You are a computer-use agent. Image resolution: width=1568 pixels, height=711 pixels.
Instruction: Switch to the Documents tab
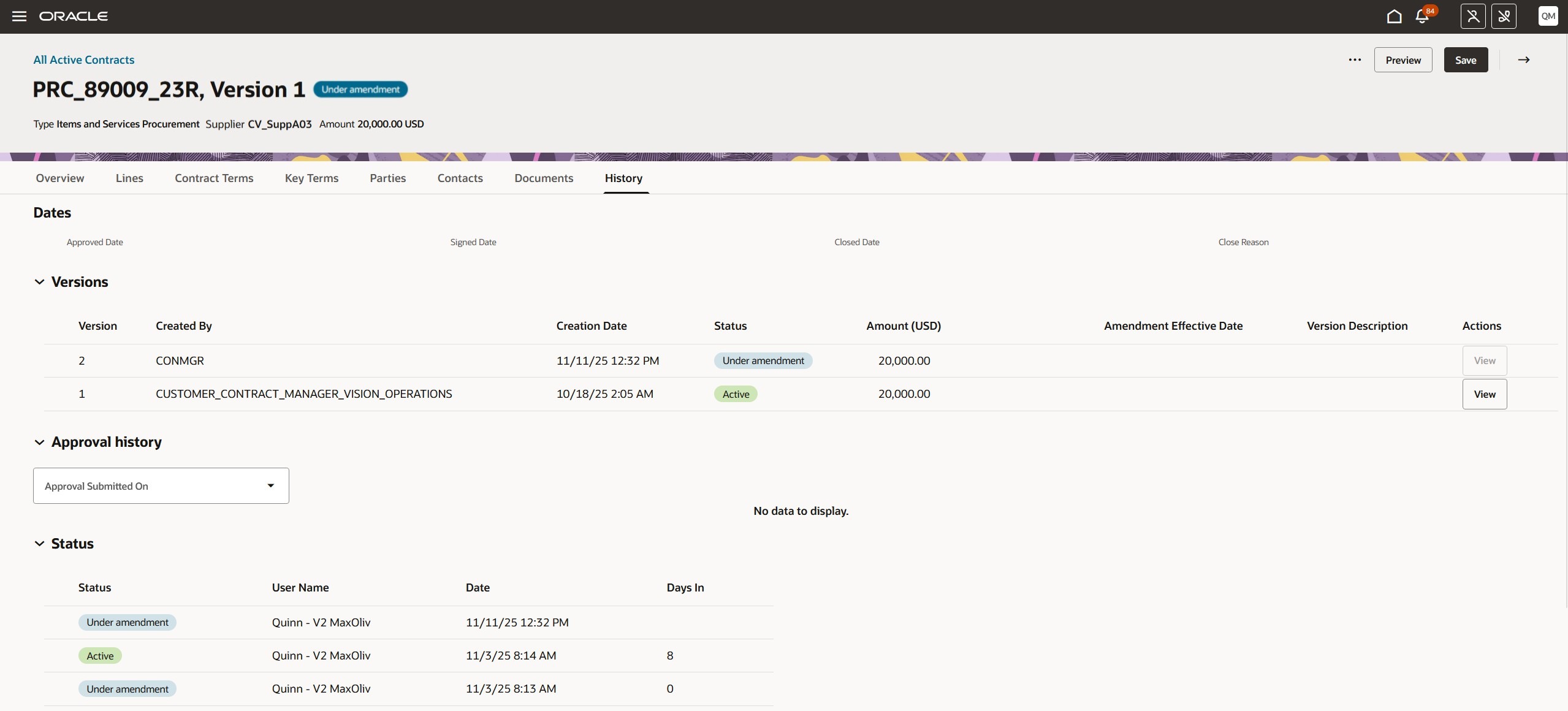tap(544, 178)
